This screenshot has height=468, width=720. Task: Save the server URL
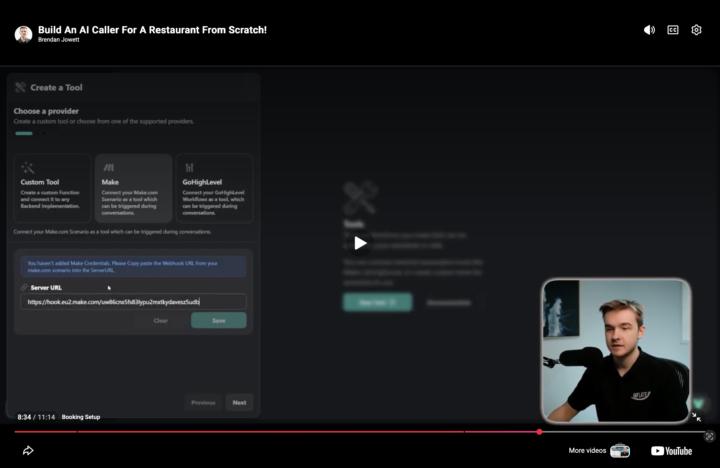[219, 321]
